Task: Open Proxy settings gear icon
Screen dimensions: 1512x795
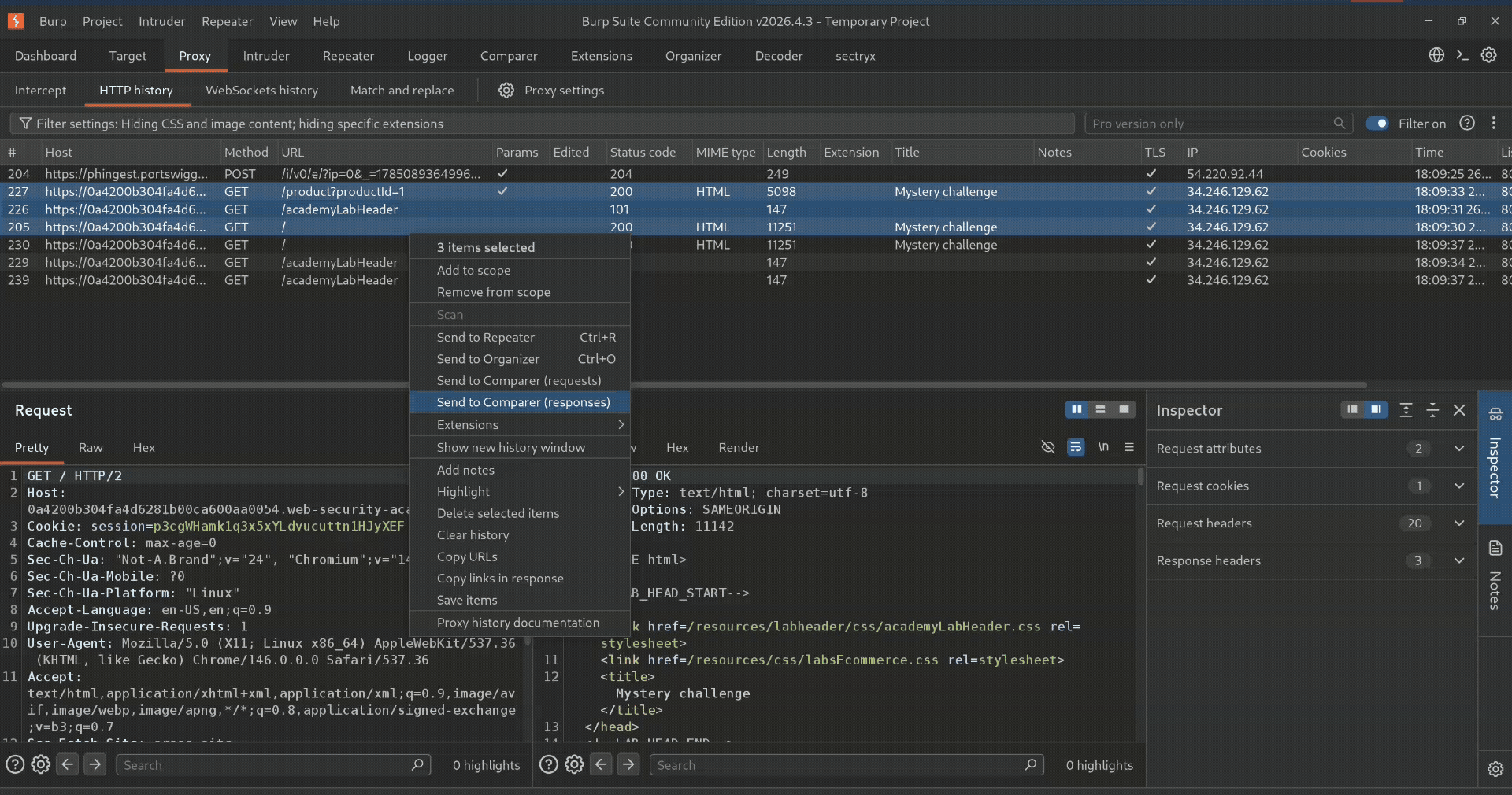Action: point(506,91)
